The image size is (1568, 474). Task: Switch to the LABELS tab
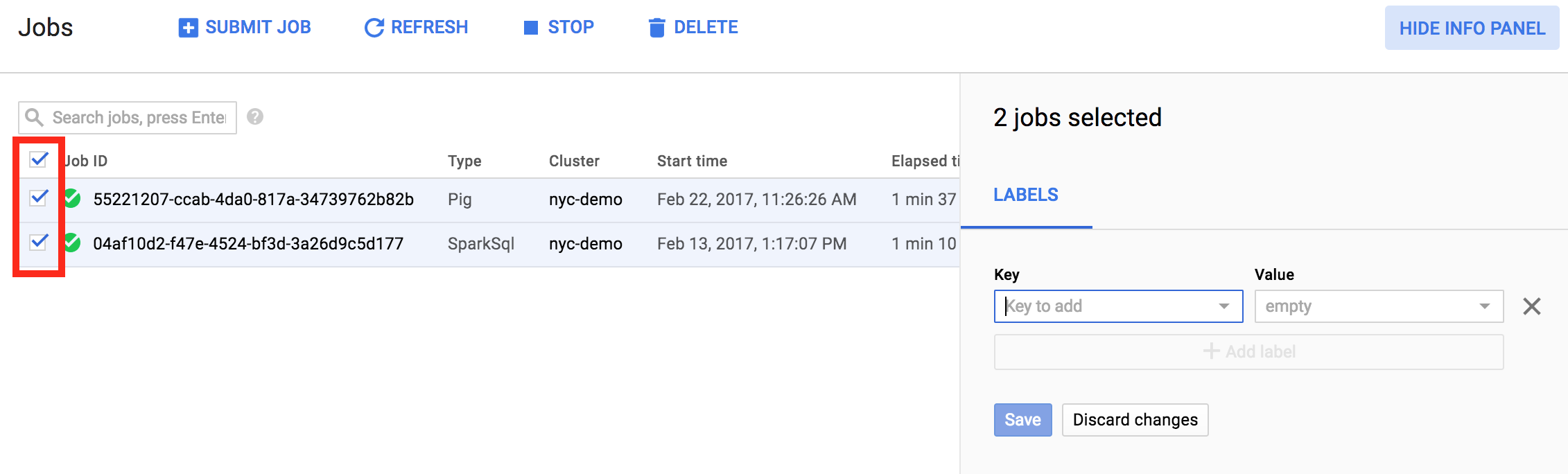1026,195
